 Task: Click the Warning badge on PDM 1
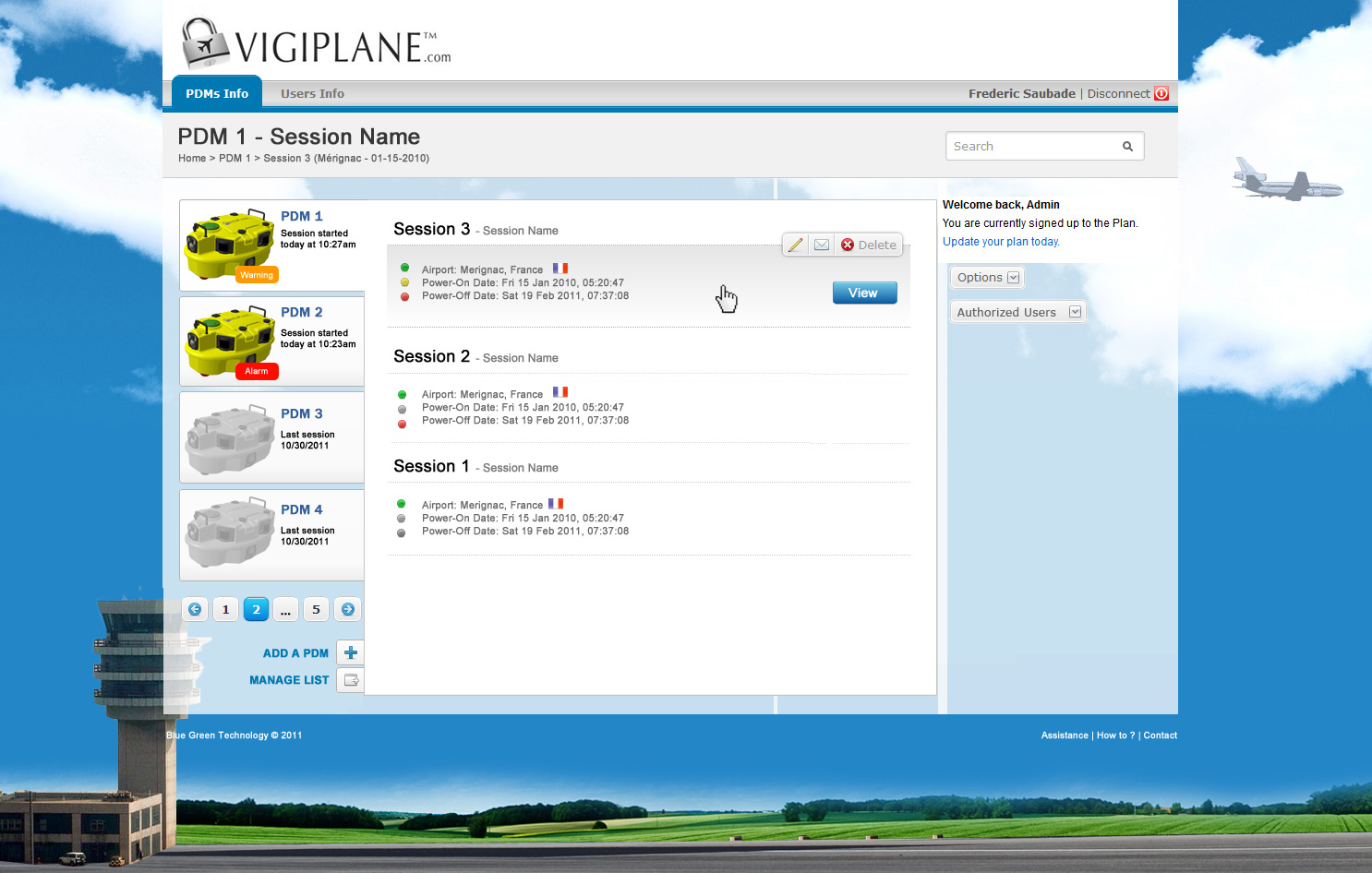tap(257, 275)
